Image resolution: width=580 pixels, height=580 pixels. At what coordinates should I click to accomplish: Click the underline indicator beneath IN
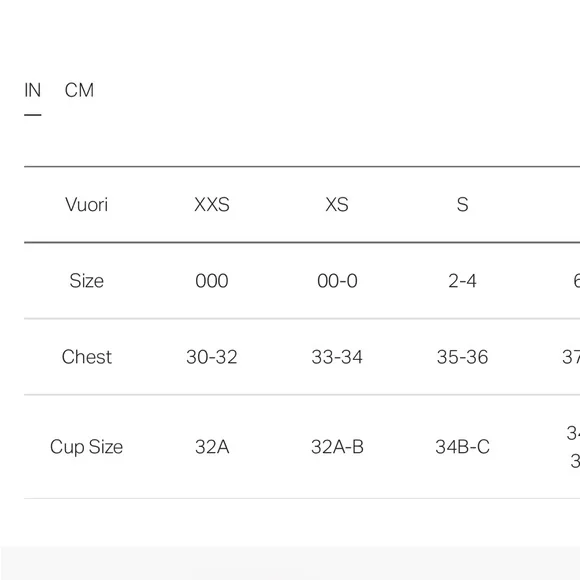tap(33, 115)
